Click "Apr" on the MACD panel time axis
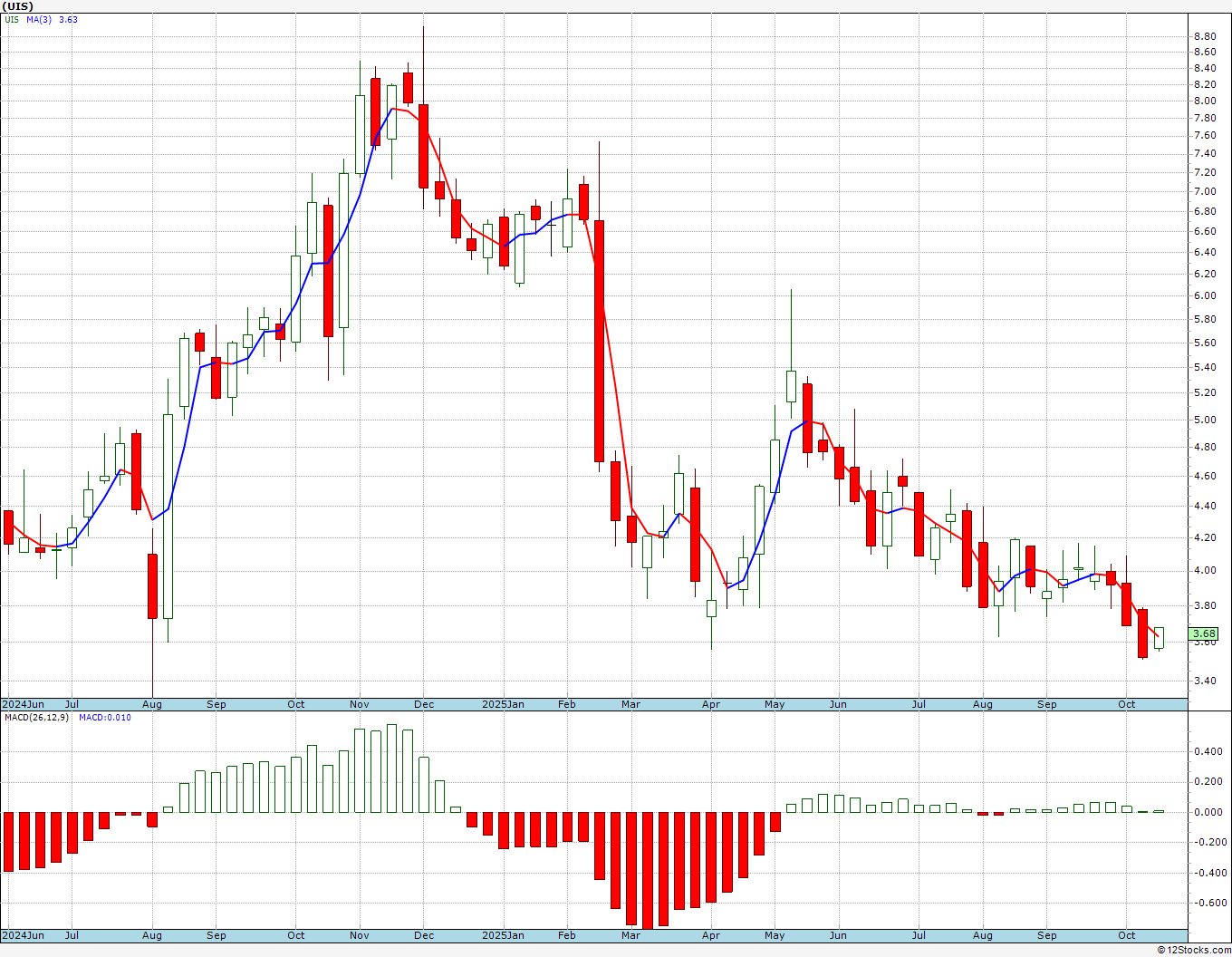Viewport: 1232px width, 957px height. 711,935
